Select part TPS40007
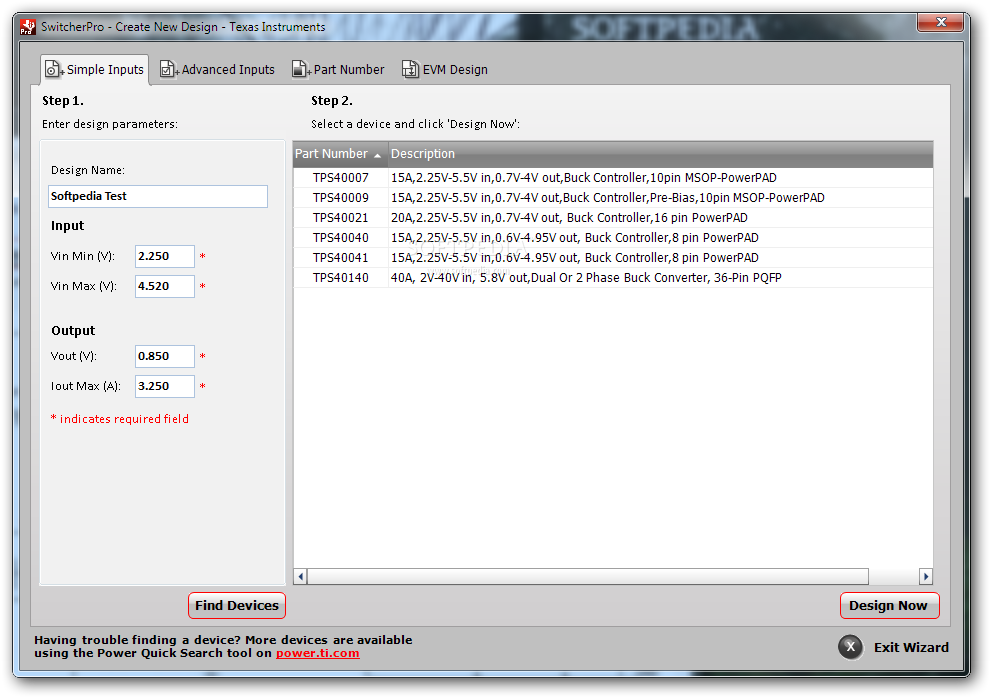Image resolution: width=991 pixels, height=698 pixels. coord(341,178)
